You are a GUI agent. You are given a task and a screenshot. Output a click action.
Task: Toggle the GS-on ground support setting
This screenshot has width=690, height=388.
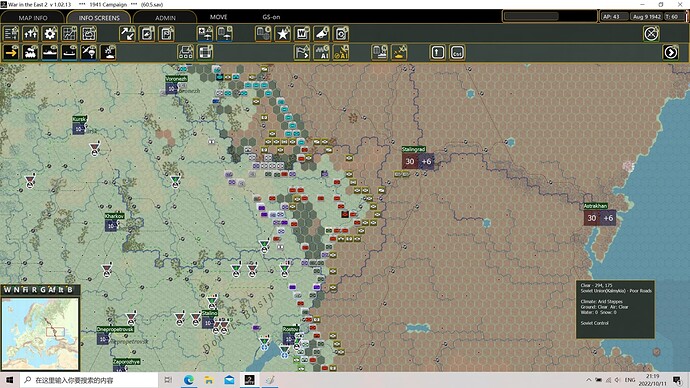(271, 17)
